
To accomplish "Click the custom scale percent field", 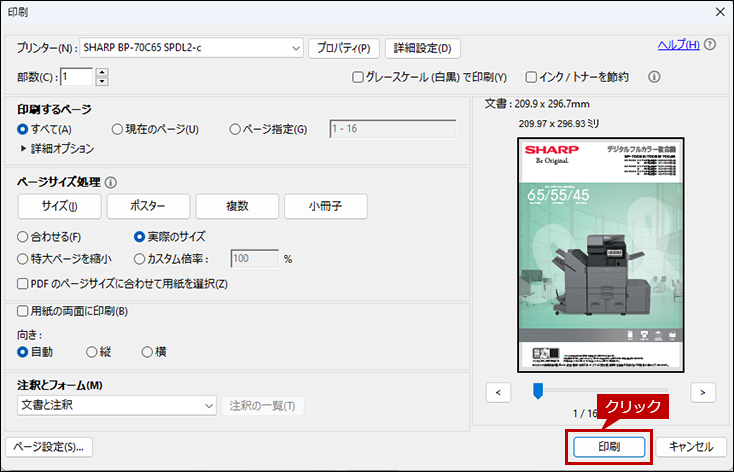I will pyautogui.click(x=255, y=258).
